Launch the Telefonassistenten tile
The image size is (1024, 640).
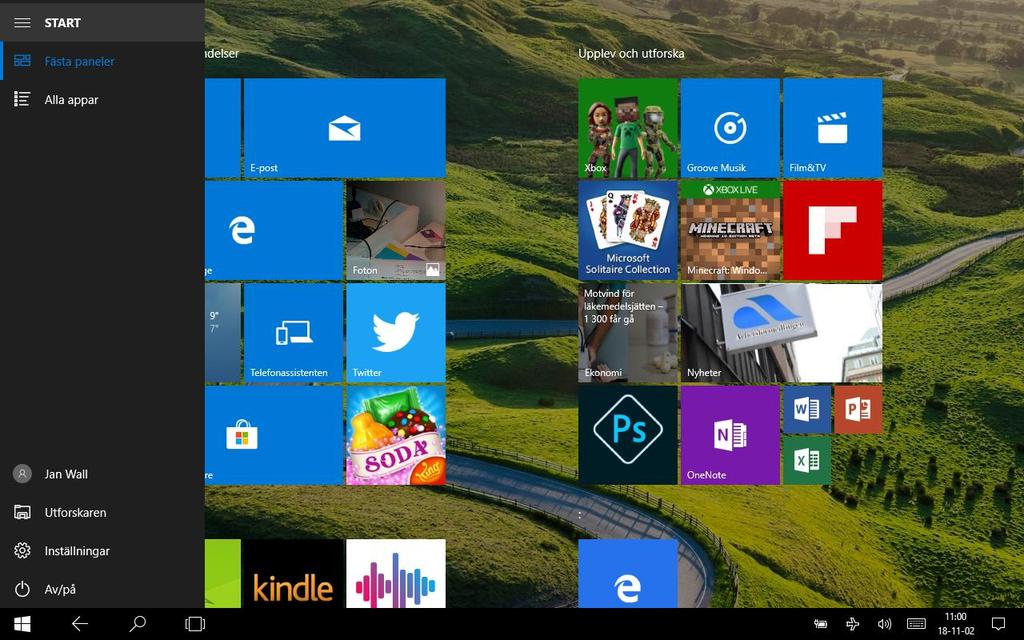click(293, 333)
